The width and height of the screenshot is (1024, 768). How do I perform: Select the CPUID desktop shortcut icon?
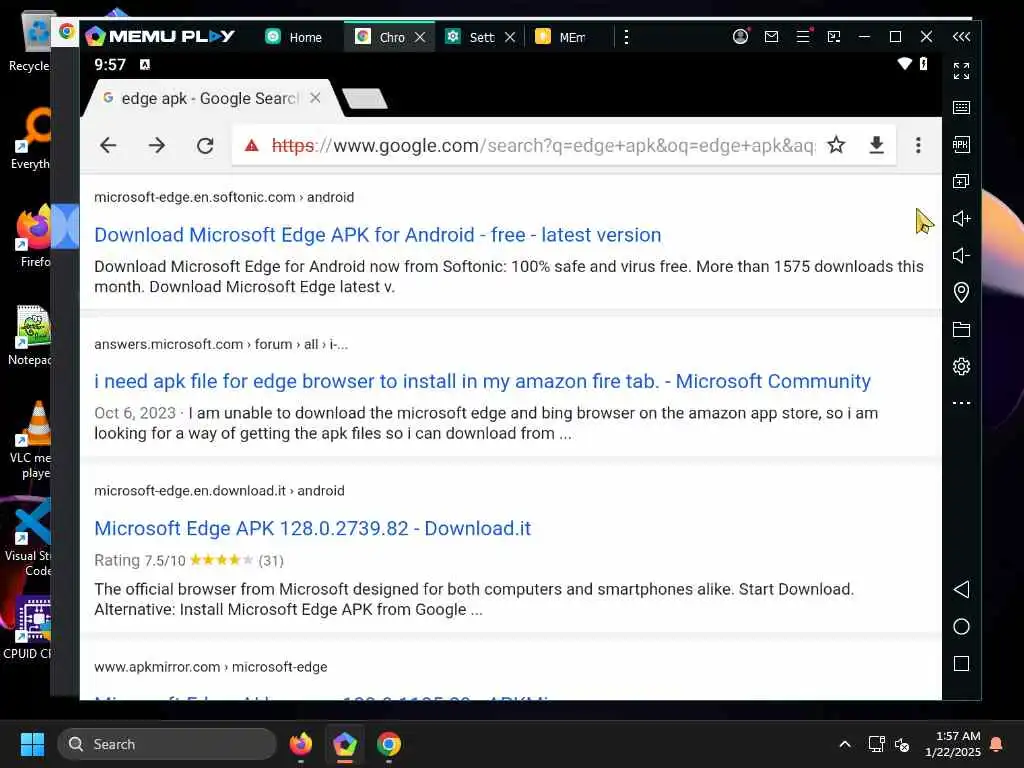point(29,628)
